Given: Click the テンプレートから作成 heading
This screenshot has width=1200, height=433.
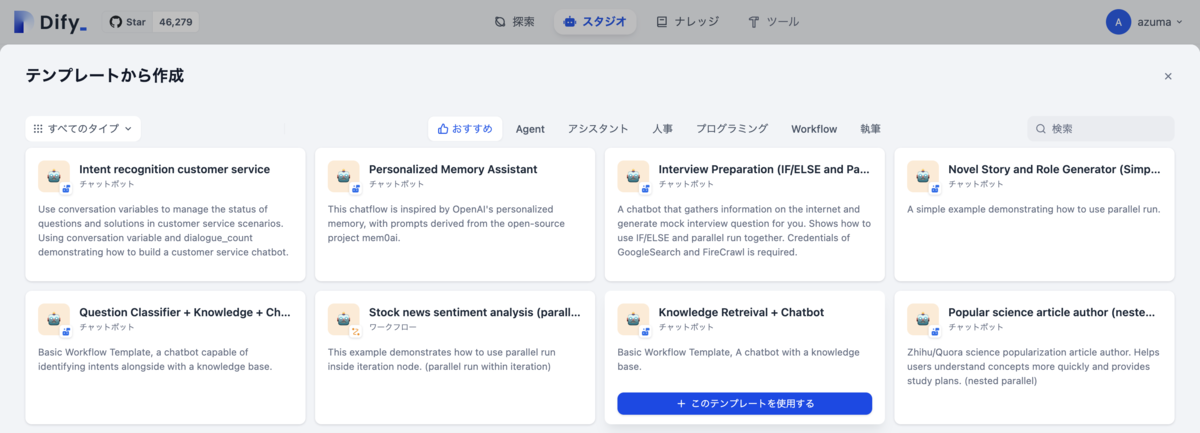Looking at the screenshot, I should pos(105,76).
